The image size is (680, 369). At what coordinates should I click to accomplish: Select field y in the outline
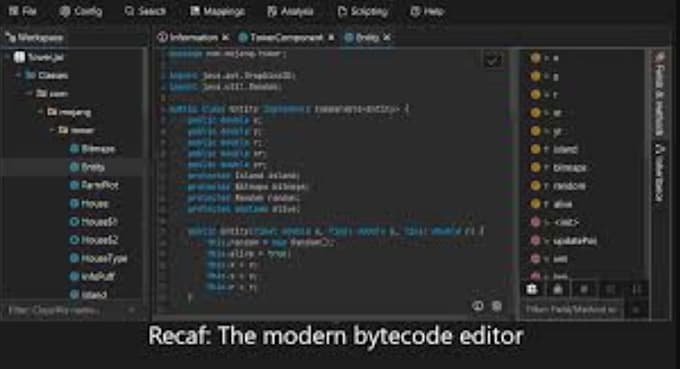555,76
